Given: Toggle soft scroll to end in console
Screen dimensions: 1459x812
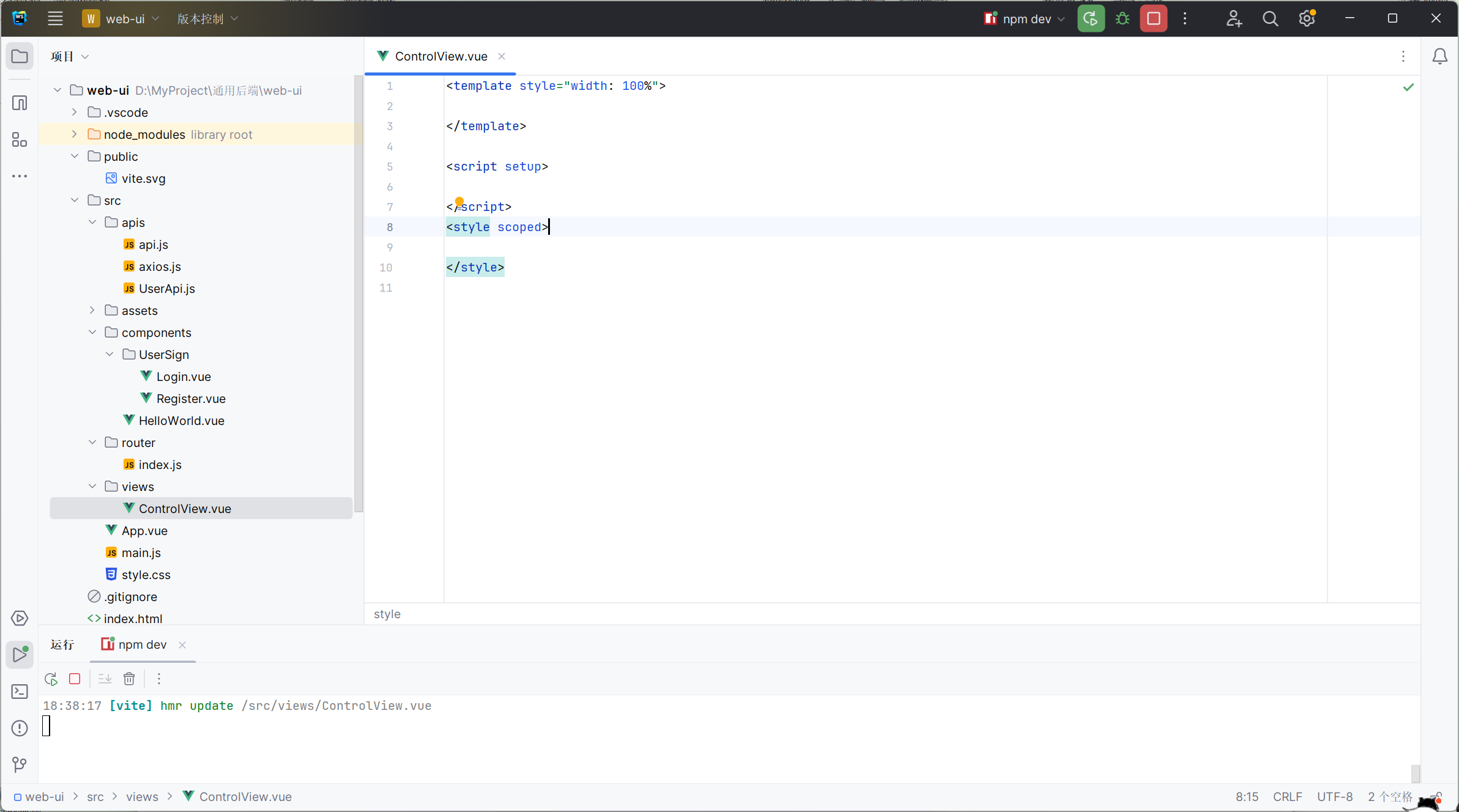Looking at the screenshot, I should coord(104,679).
